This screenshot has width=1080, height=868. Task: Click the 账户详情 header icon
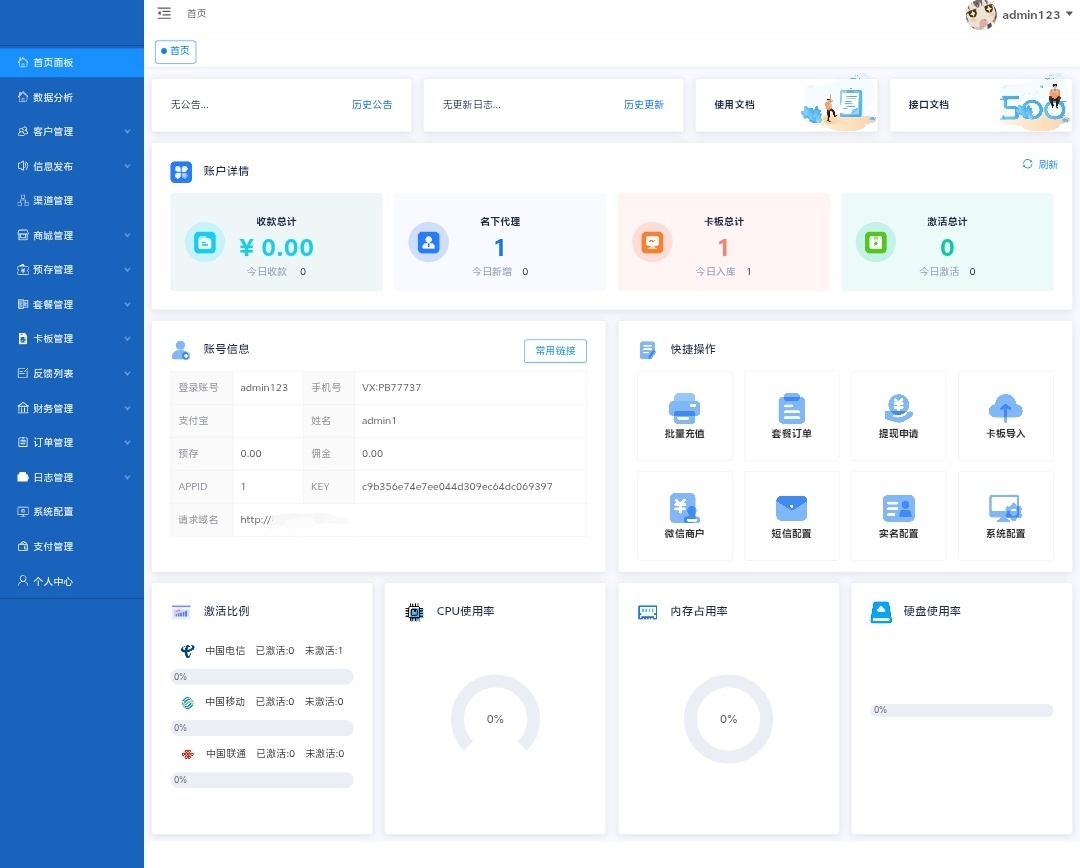[181, 172]
